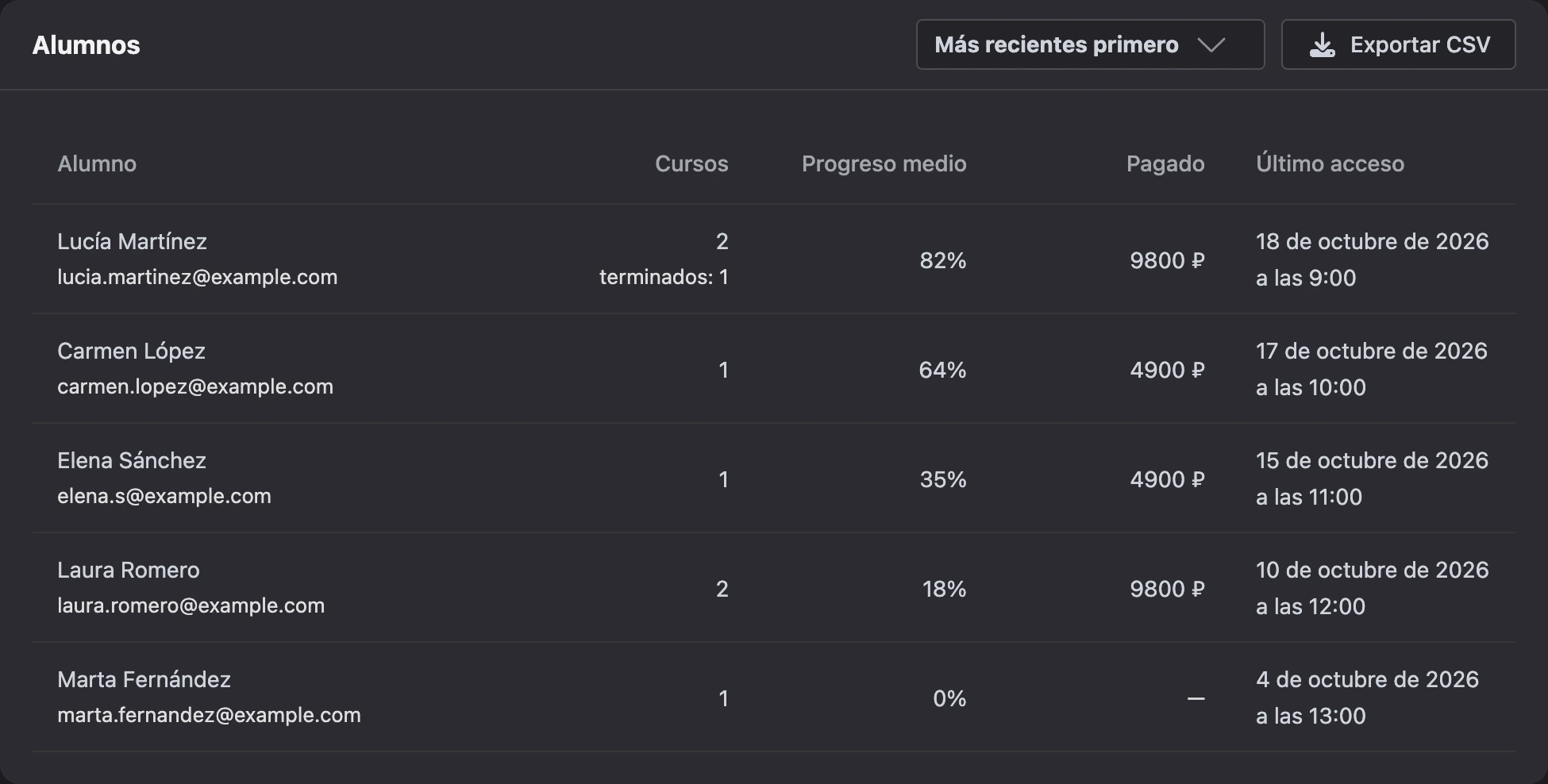Click email marta.fernandez@example.com
This screenshot has height=784, width=1548.
tap(209, 715)
